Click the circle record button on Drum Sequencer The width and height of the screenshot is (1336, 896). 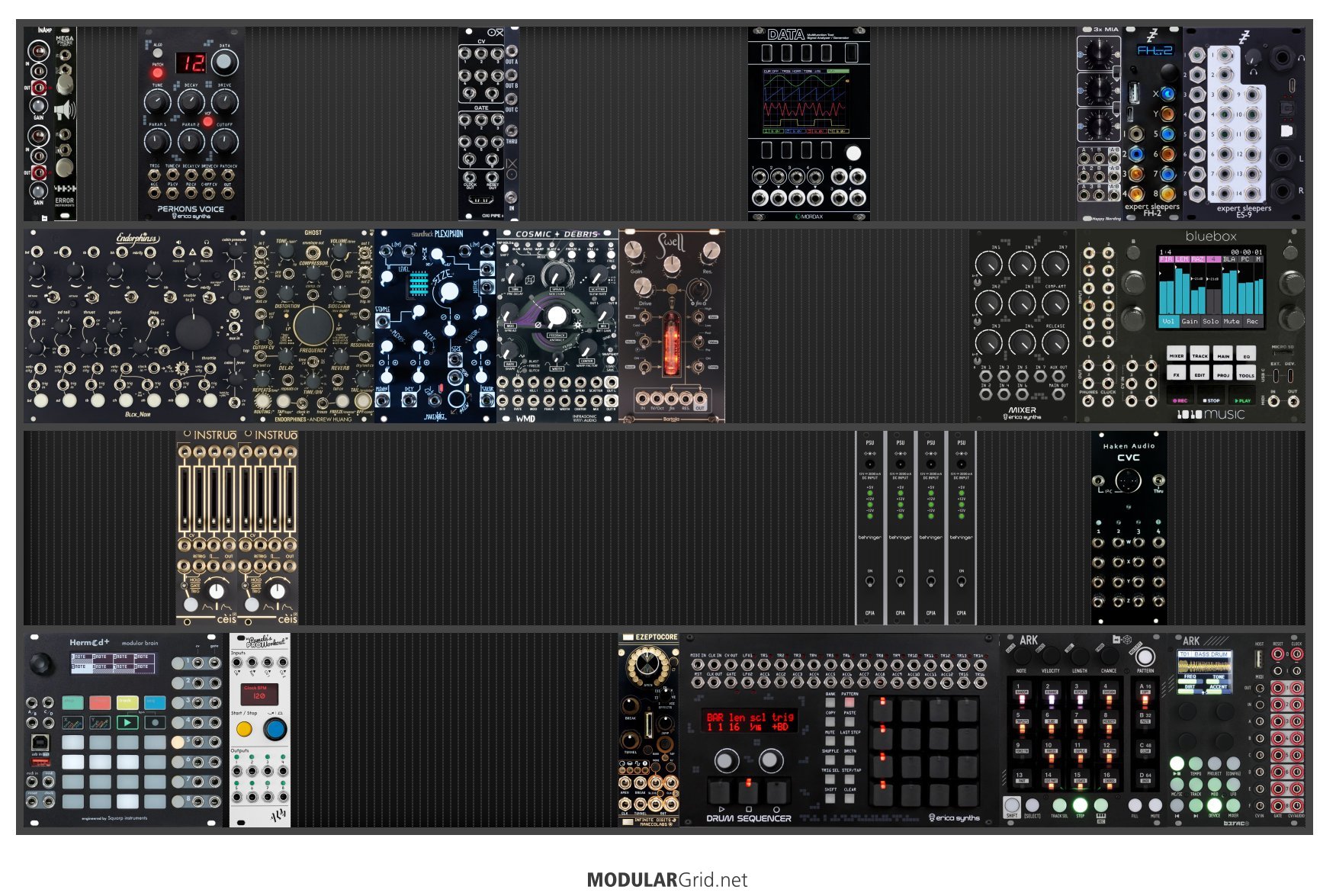click(x=776, y=792)
